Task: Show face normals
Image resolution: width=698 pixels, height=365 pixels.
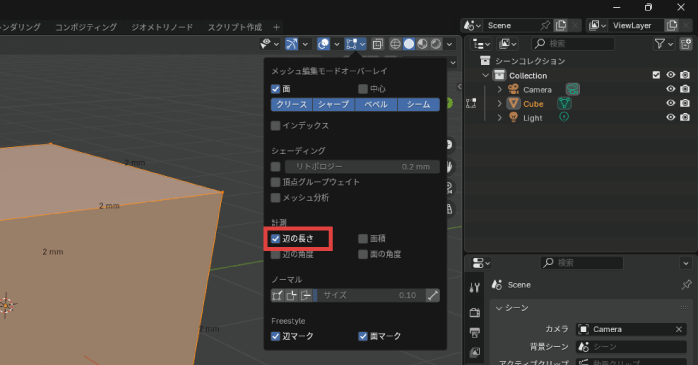Action: 306,295
